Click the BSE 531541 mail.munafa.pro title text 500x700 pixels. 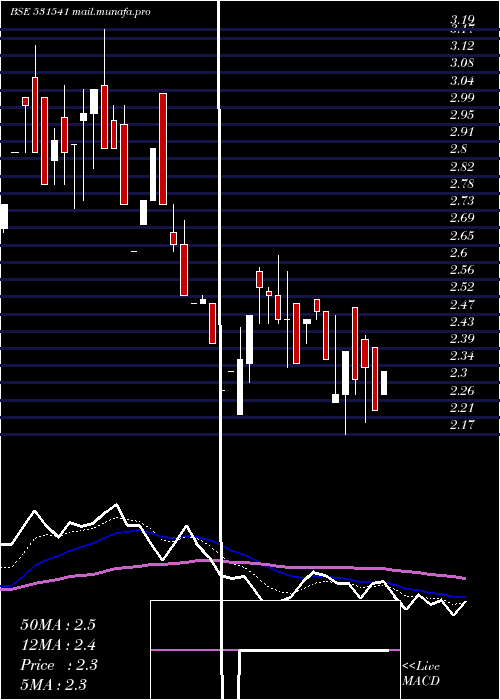point(80,12)
